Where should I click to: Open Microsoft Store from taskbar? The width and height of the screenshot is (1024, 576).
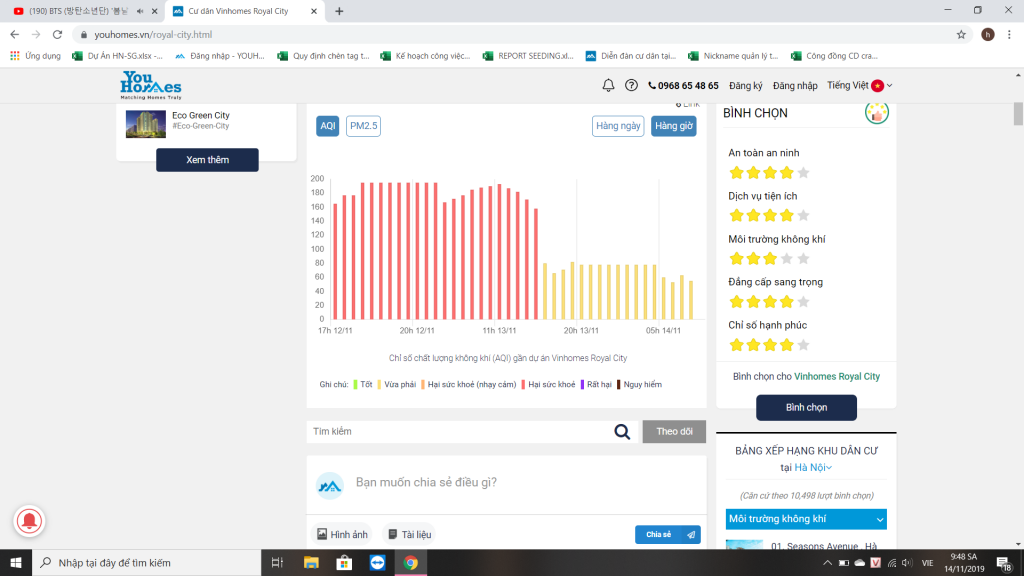pyautogui.click(x=344, y=562)
